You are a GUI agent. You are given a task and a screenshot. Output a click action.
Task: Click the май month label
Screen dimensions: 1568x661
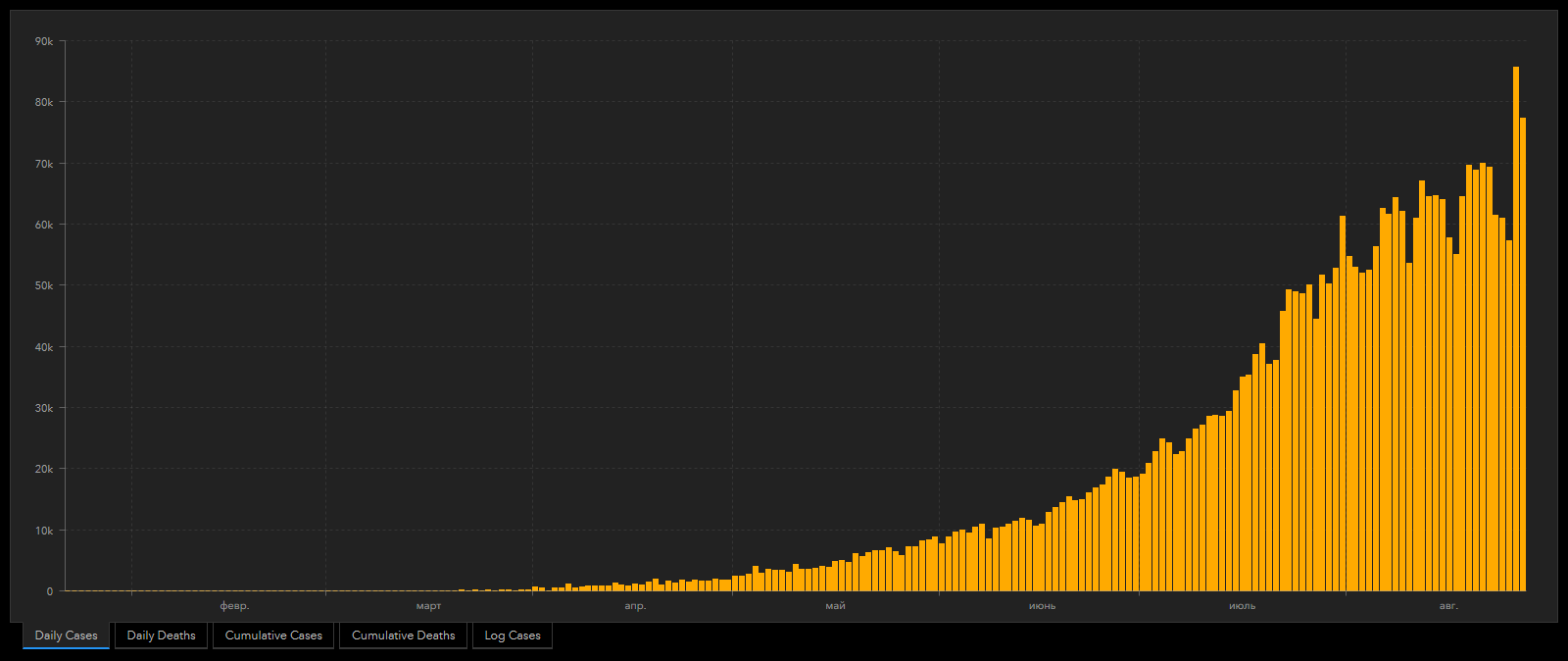coord(835,606)
